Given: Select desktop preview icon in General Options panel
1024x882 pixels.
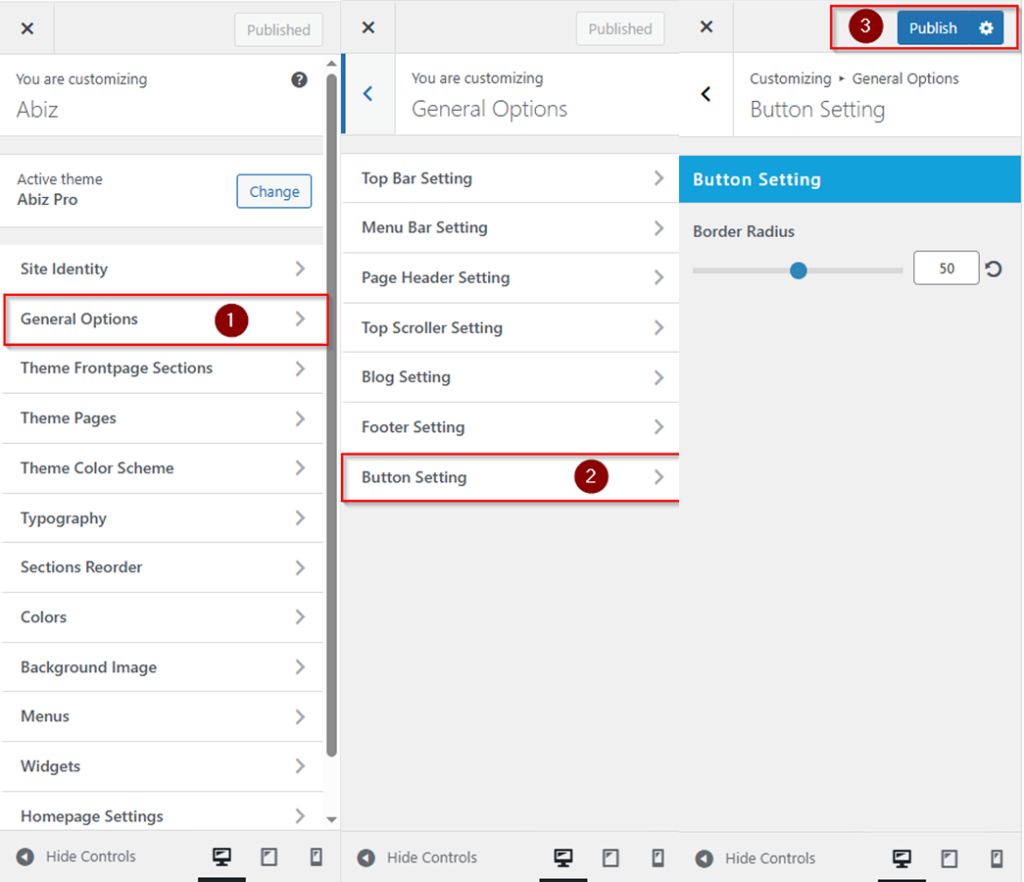Looking at the screenshot, I should (563, 858).
